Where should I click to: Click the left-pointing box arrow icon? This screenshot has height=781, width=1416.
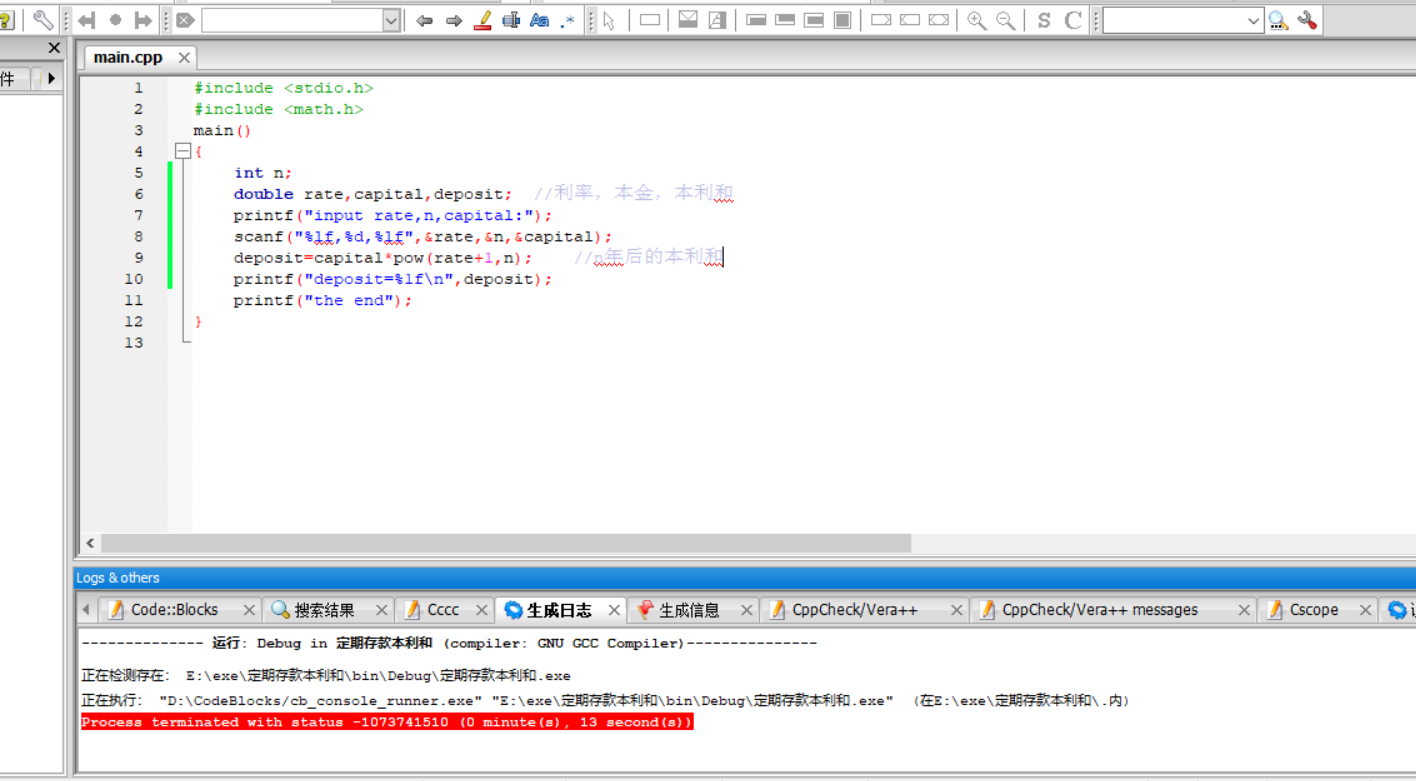click(x=910, y=20)
